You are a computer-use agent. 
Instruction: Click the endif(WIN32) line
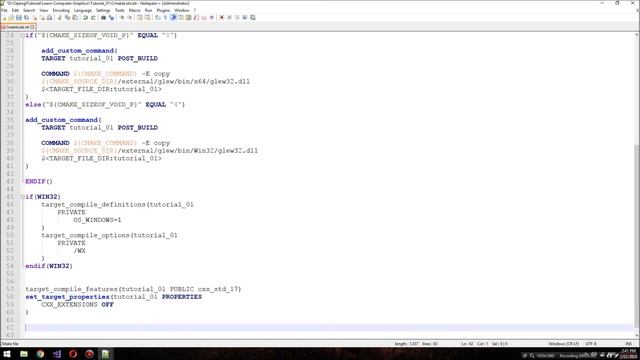click(49, 266)
